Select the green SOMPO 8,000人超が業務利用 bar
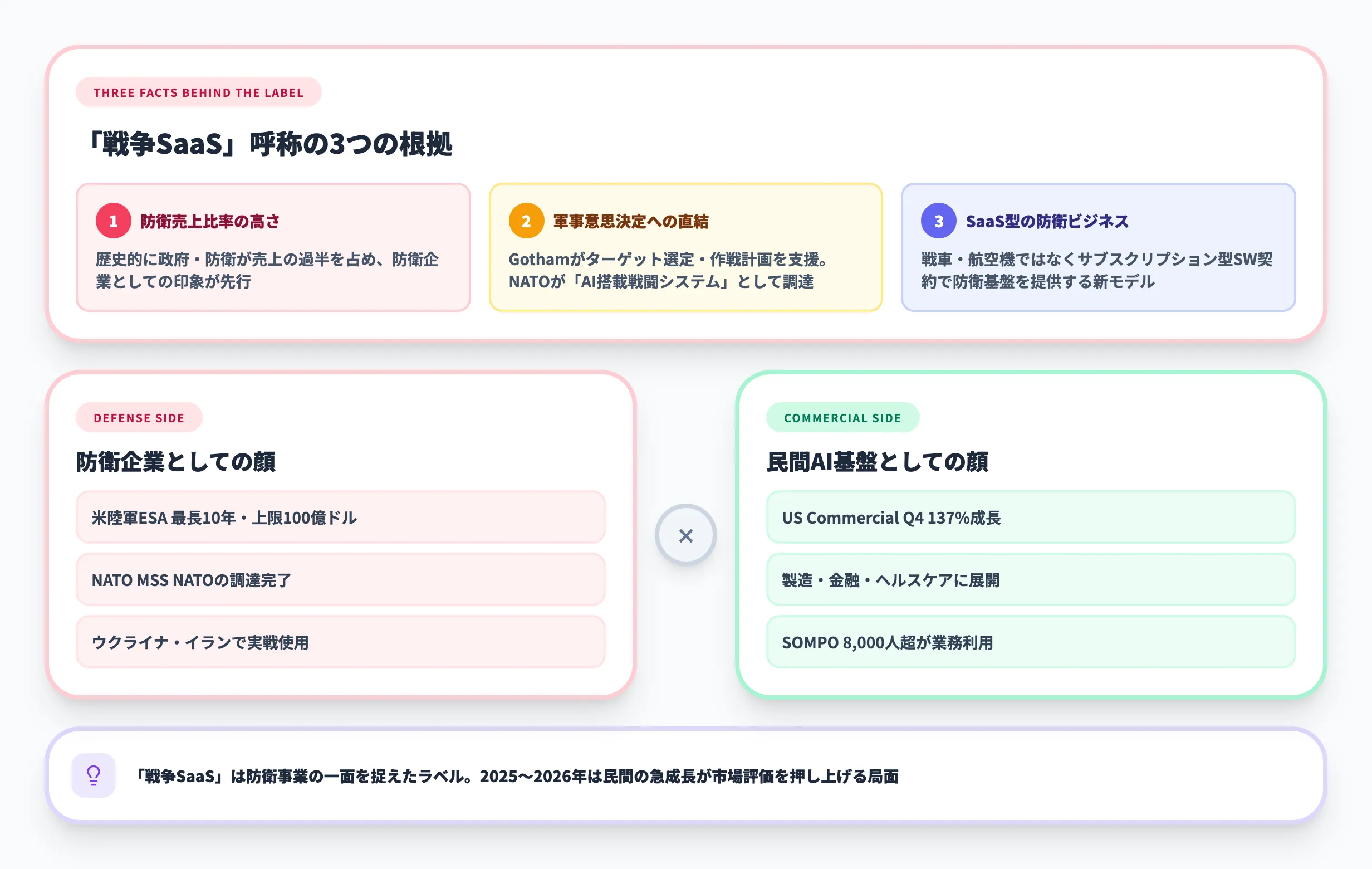The height and width of the screenshot is (869, 1372). click(1032, 642)
